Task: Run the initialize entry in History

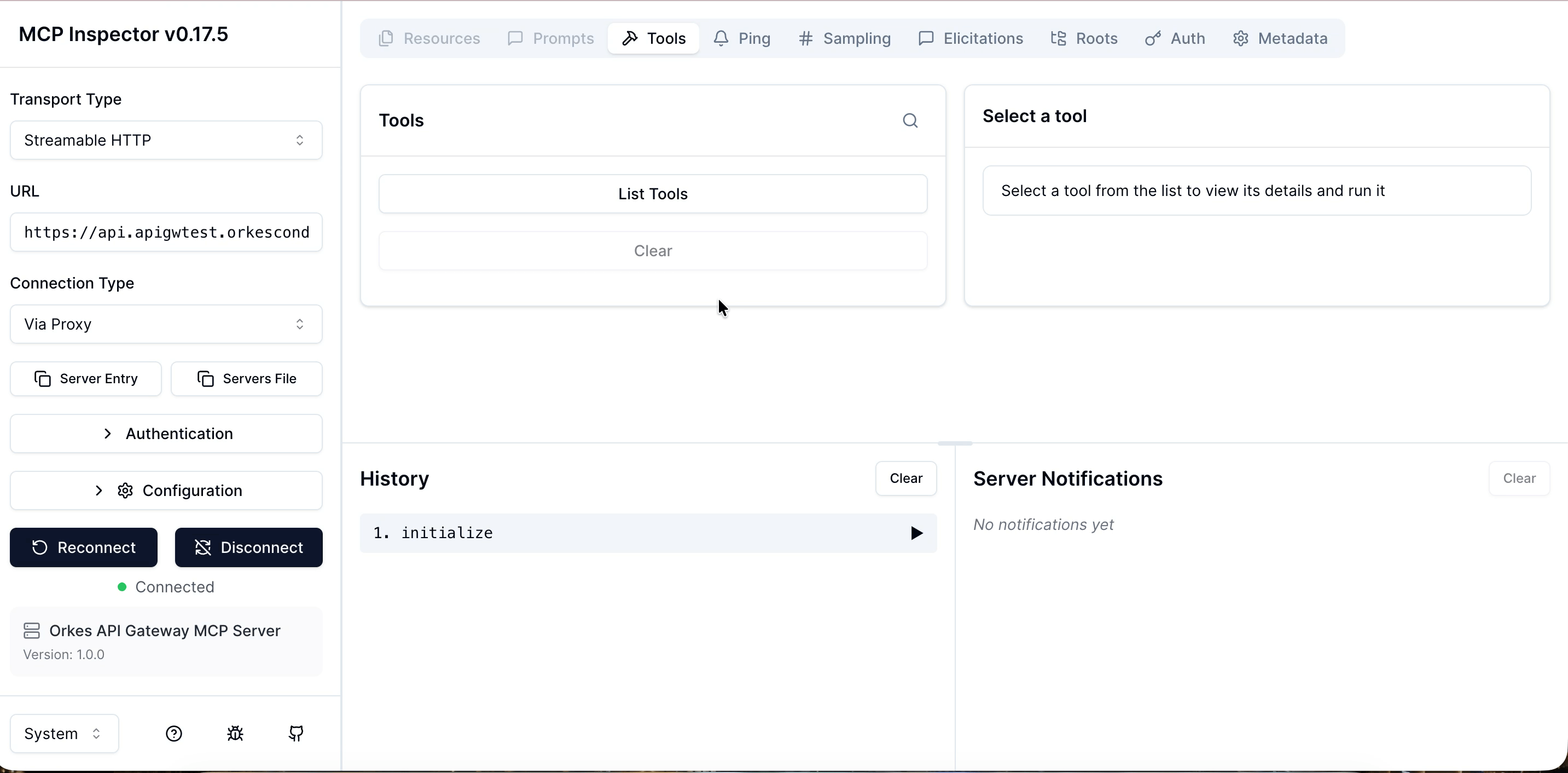Action: pos(915,532)
